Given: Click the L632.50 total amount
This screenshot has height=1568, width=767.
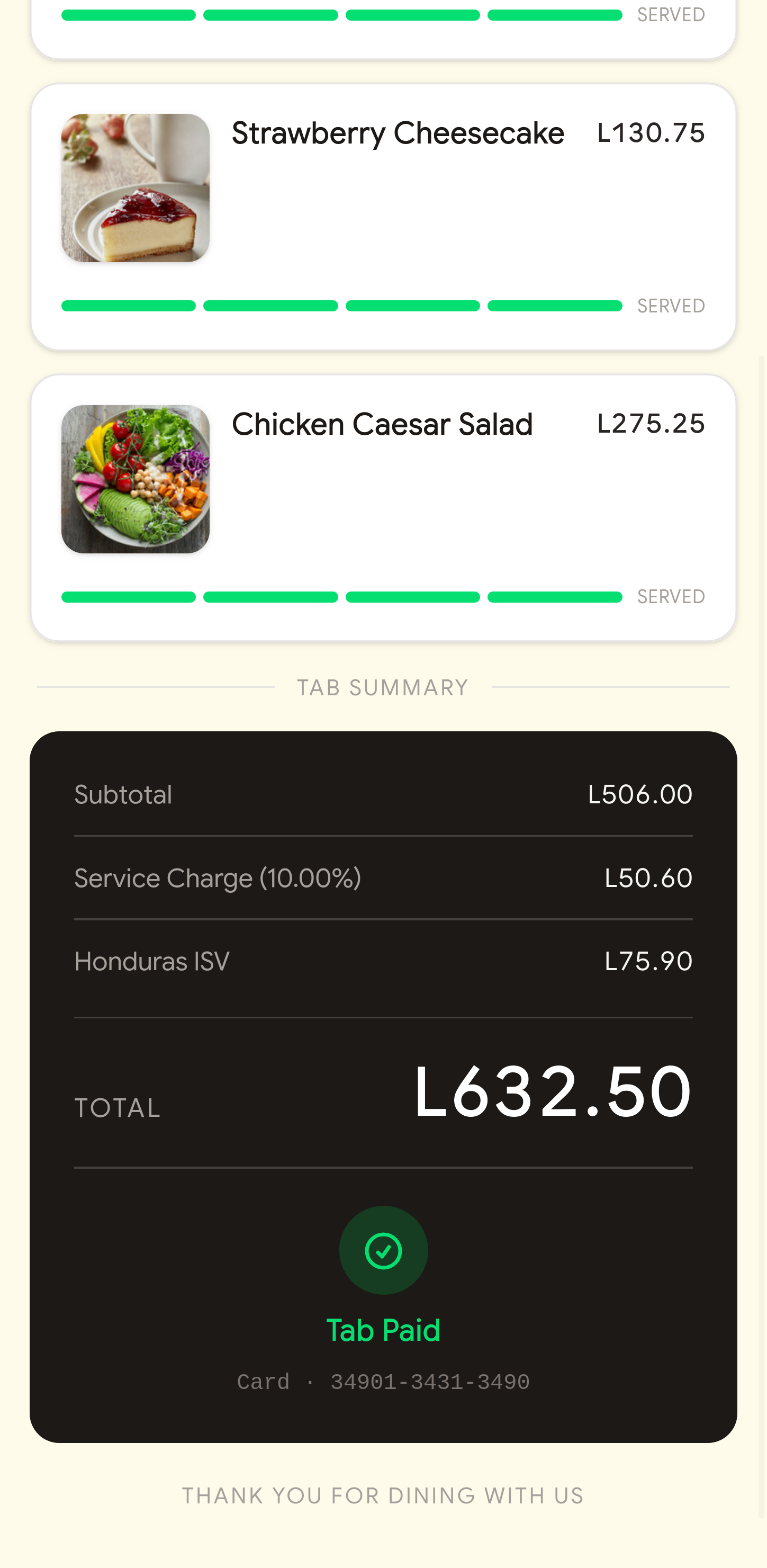Looking at the screenshot, I should 552,1092.
